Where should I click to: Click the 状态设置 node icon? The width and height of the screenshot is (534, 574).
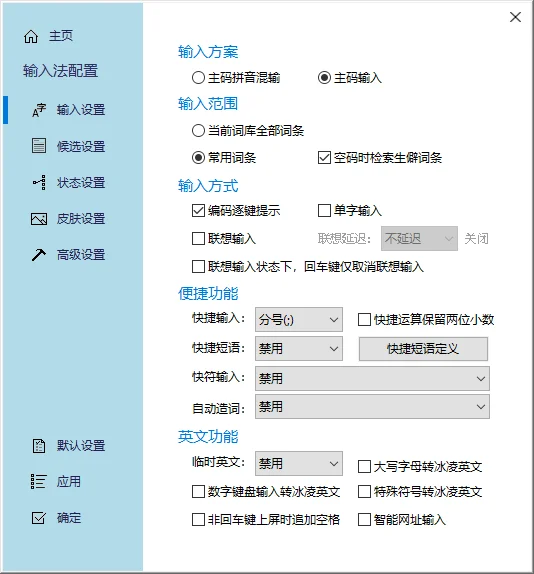pyautogui.click(x=39, y=182)
